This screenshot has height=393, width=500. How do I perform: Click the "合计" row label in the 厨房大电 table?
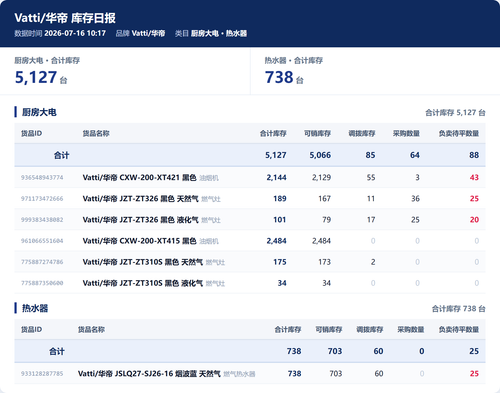[62, 155]
